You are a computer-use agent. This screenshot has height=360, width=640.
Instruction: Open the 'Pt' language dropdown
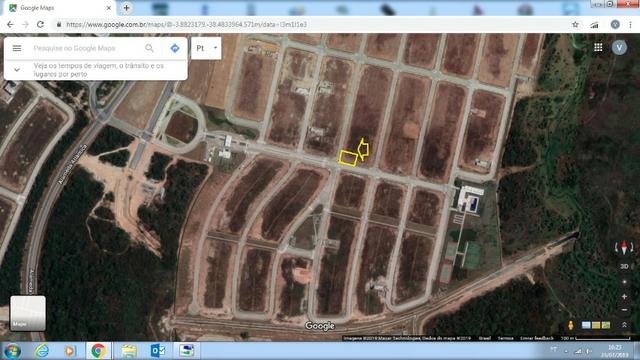[206, 48]
